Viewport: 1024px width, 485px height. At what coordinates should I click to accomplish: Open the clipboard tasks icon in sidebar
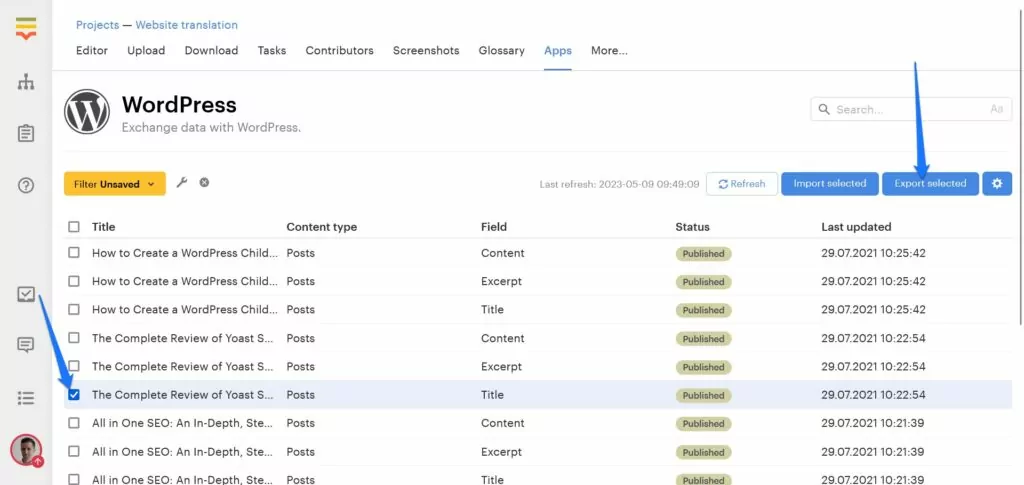pos(25,134)
